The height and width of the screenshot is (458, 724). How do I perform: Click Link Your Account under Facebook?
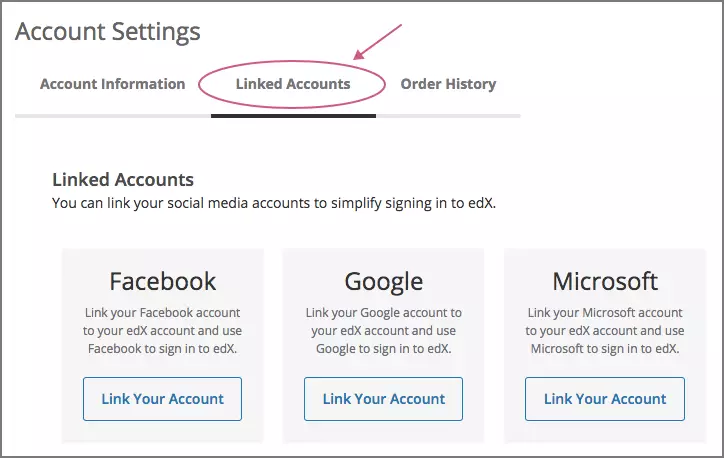162,398
